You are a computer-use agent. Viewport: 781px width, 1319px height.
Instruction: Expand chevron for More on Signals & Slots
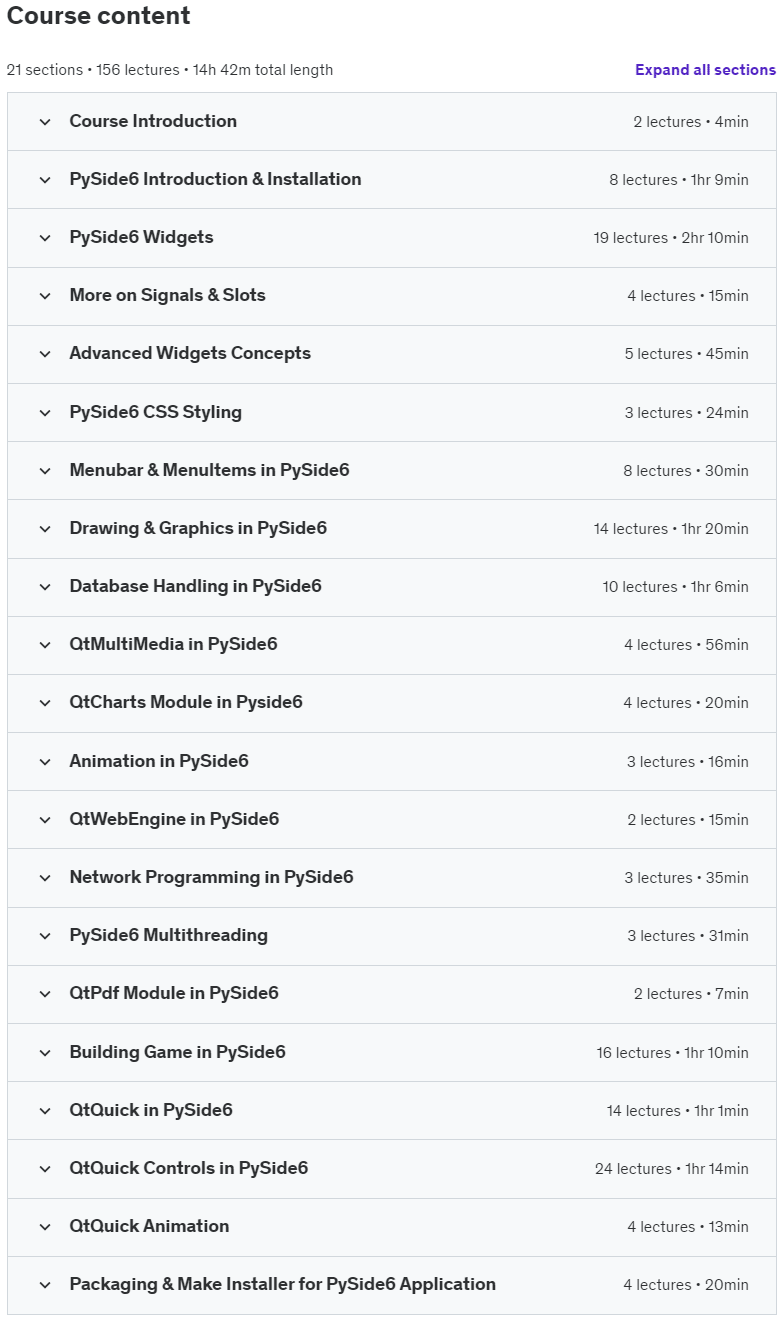click(x=45, y=296)
